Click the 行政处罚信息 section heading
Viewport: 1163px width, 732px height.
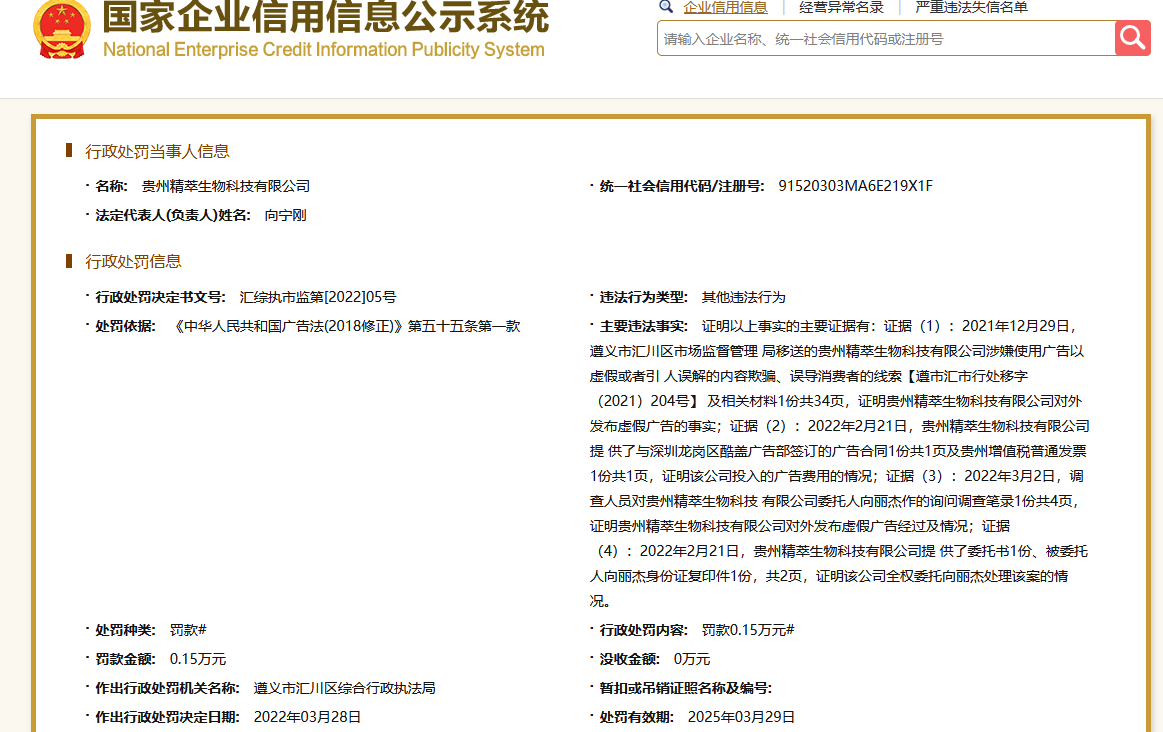134,261
